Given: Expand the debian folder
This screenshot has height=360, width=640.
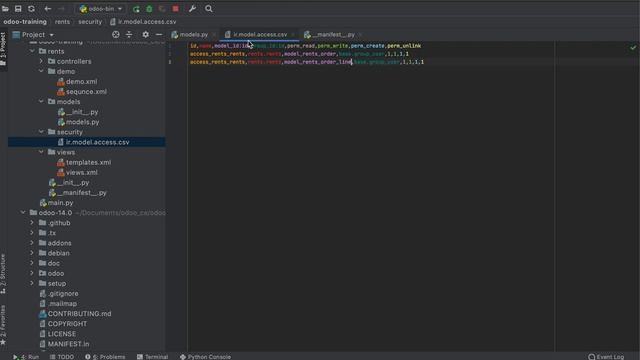Looking at the screenshot, I should (x=32, y=253).
